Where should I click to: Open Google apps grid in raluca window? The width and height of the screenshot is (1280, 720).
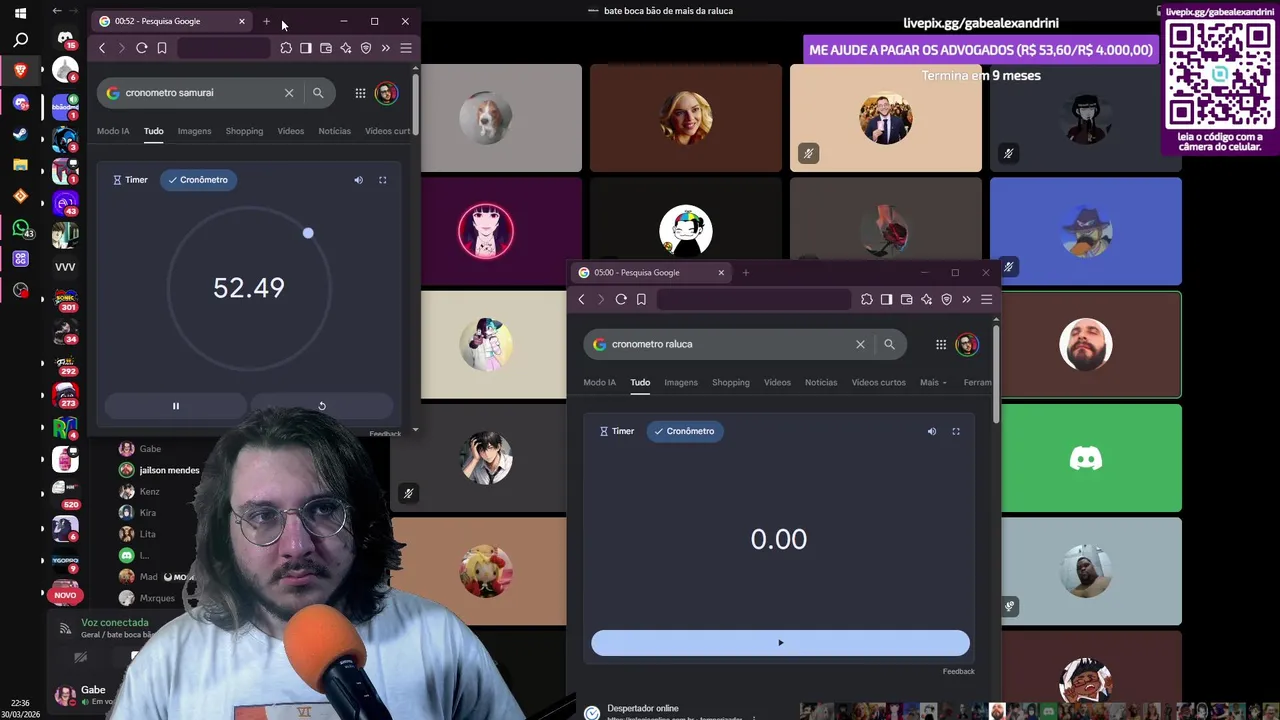(941, 344)
